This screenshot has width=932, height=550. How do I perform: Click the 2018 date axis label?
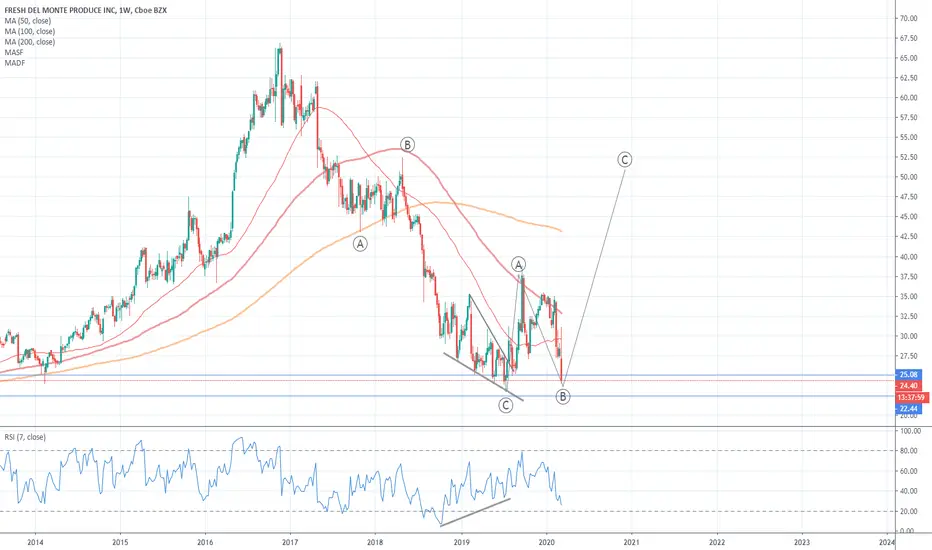point(375,542)
